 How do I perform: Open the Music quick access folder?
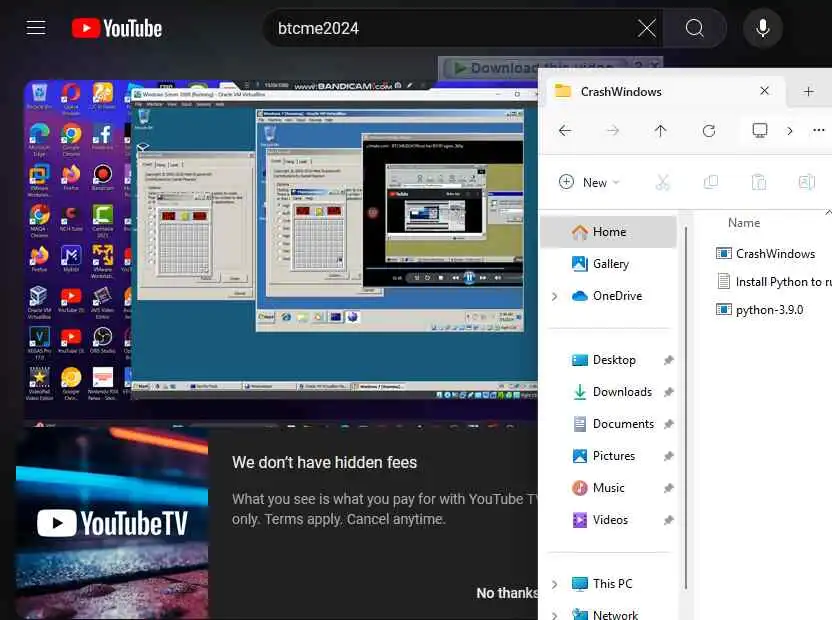click(608, 487)
